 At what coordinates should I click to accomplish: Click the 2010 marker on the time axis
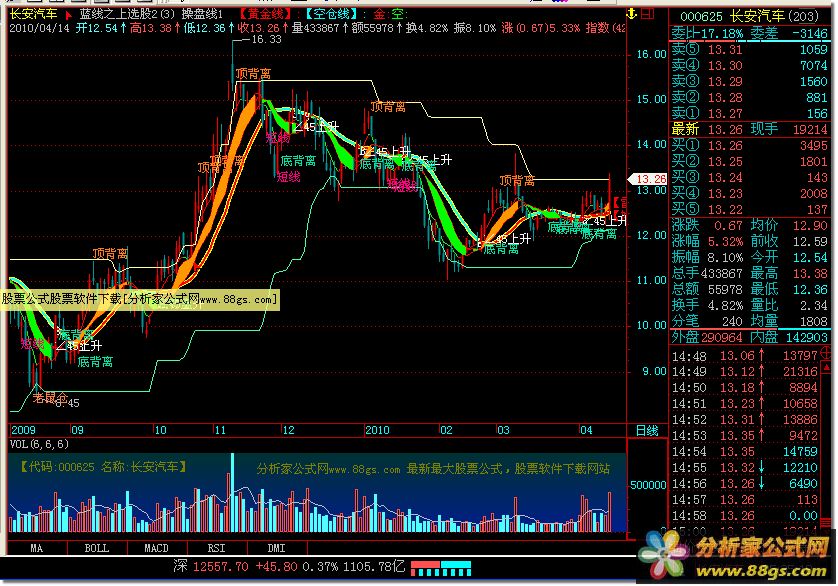[x=376, y=430]
